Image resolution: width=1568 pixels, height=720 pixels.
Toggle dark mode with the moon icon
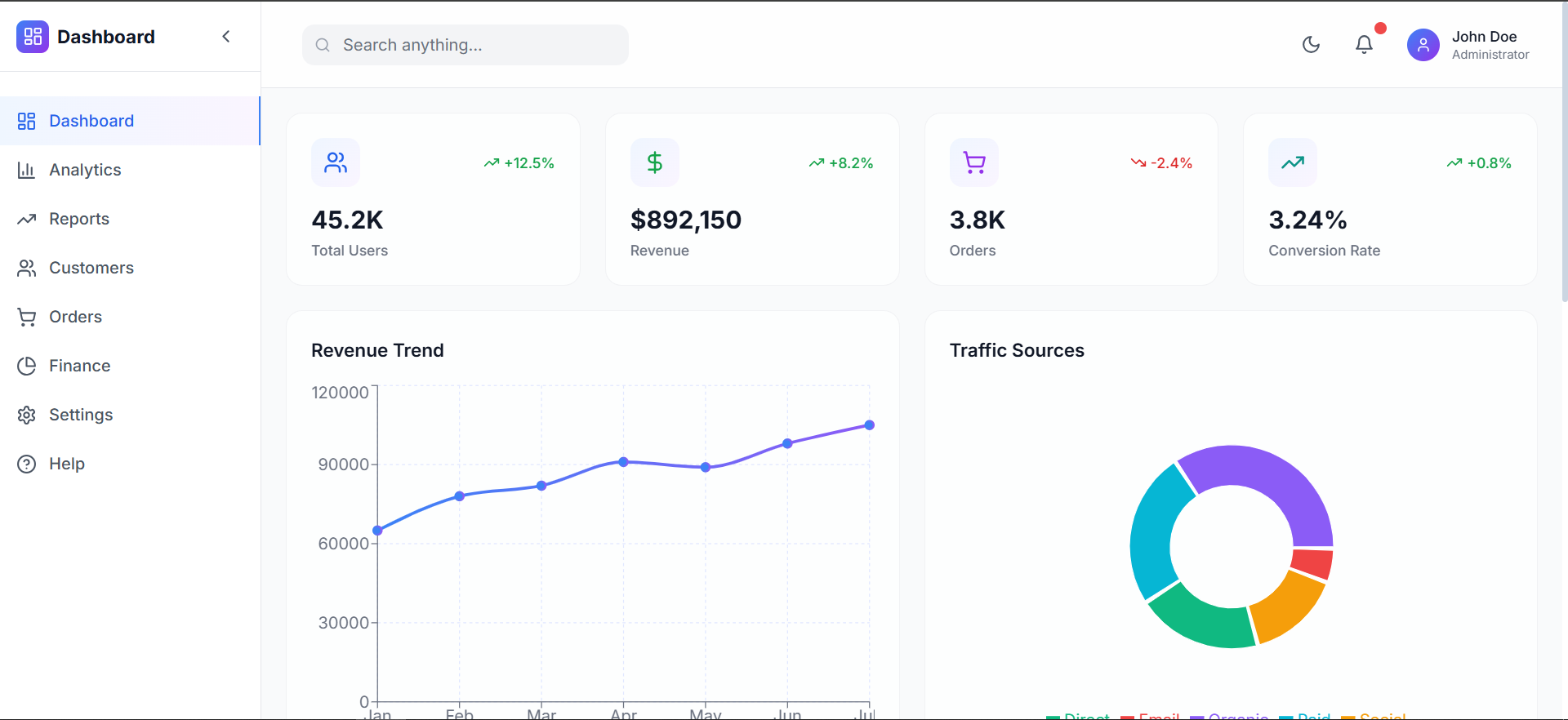(x=1311, y=44)
